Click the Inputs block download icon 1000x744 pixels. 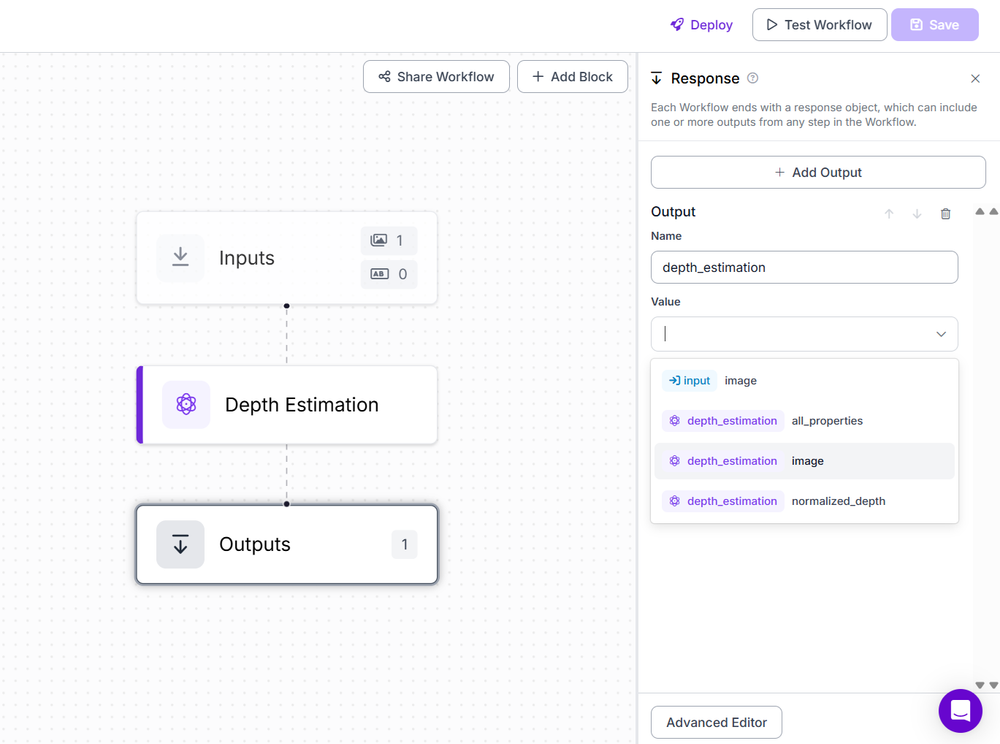[180, 258]
